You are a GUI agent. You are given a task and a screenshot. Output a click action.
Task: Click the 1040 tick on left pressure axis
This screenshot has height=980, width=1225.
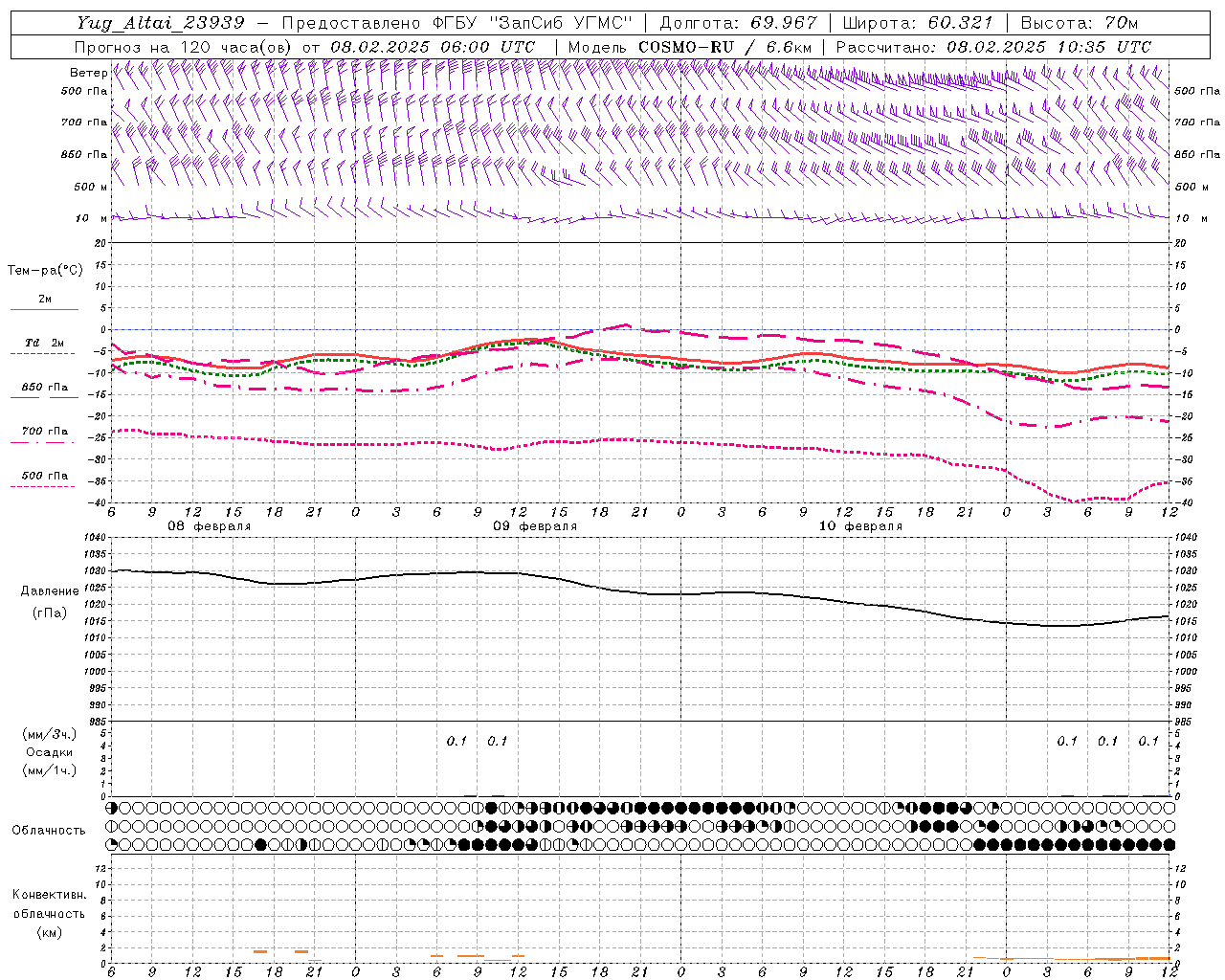(96, 538)
